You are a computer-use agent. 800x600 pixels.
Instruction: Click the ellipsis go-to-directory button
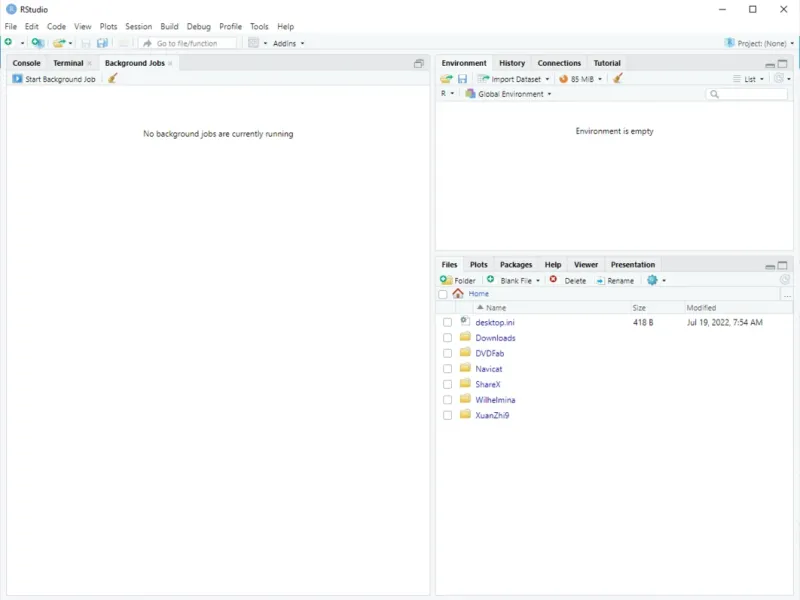point(787,294)
